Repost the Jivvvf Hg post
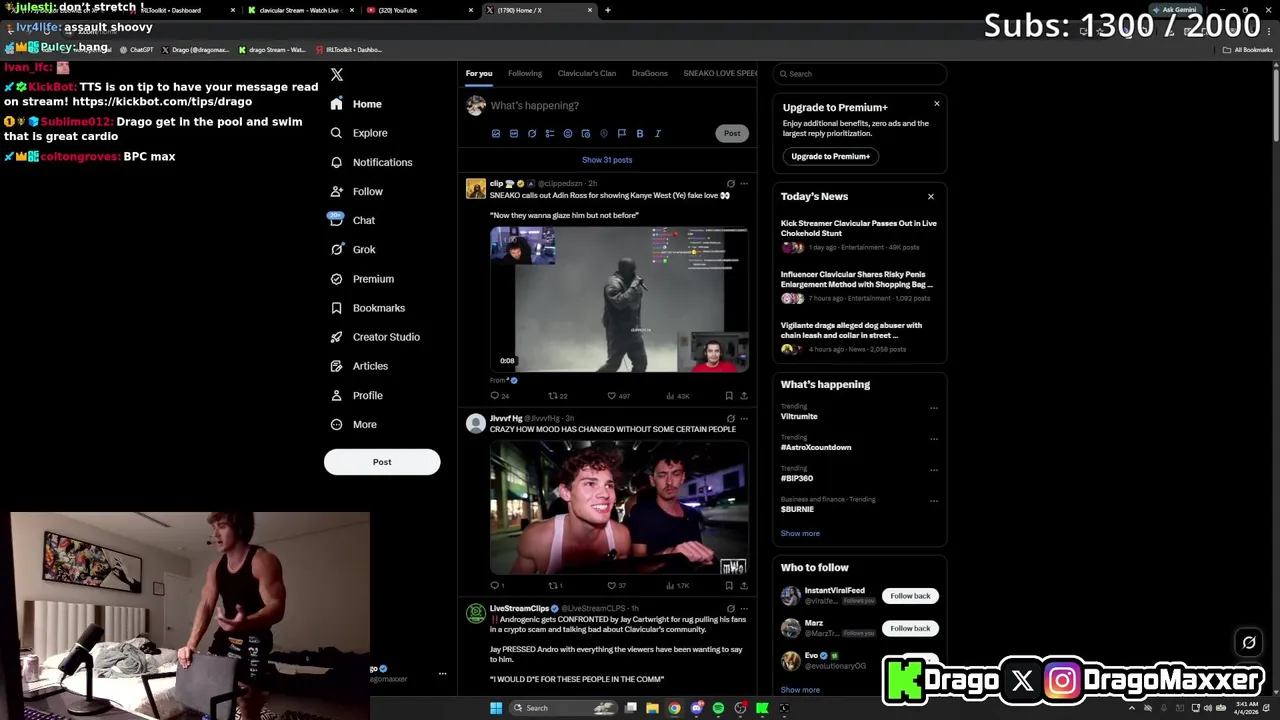This screenshot has width=1280, height=720. tap(555, 586)
